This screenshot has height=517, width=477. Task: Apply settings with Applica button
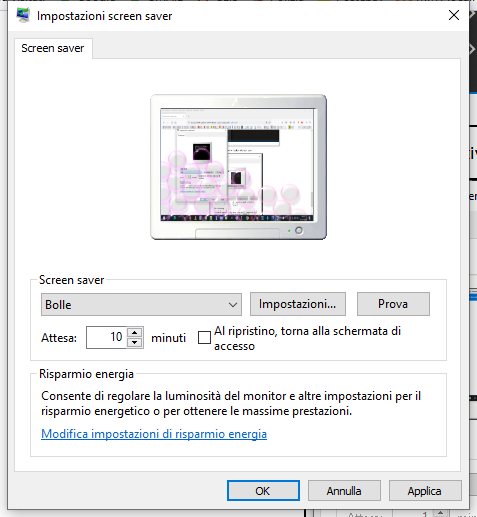point(425,491)
